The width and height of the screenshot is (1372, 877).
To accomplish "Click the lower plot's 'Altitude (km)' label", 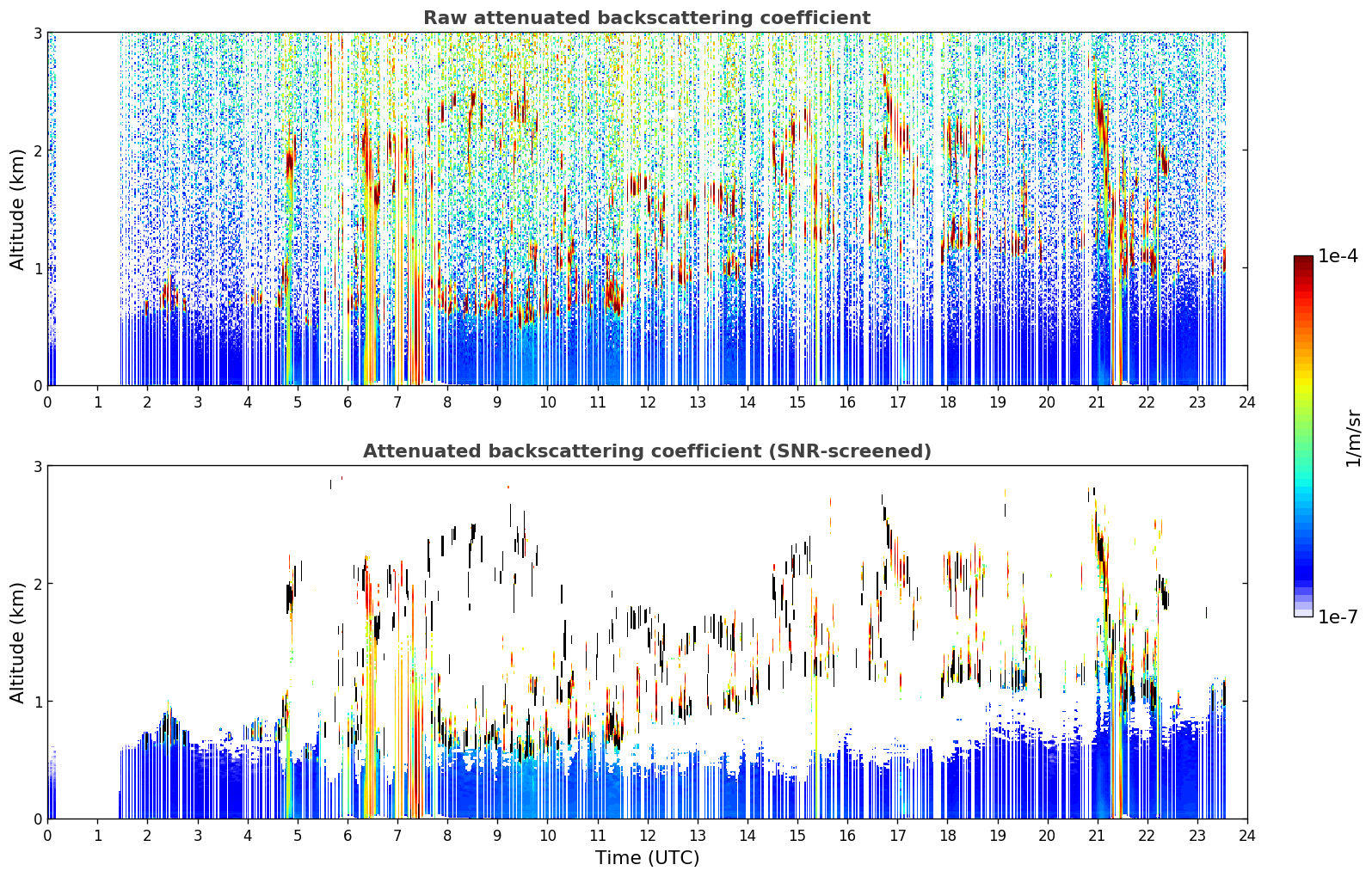I will 18,642.
